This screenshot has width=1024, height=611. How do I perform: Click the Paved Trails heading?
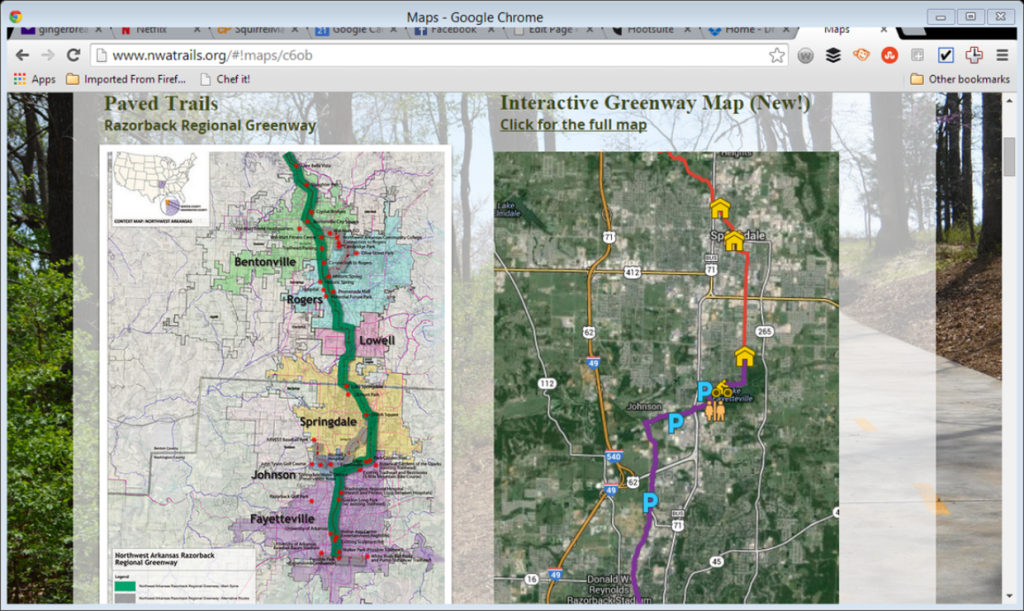click(x=161, y=103)
